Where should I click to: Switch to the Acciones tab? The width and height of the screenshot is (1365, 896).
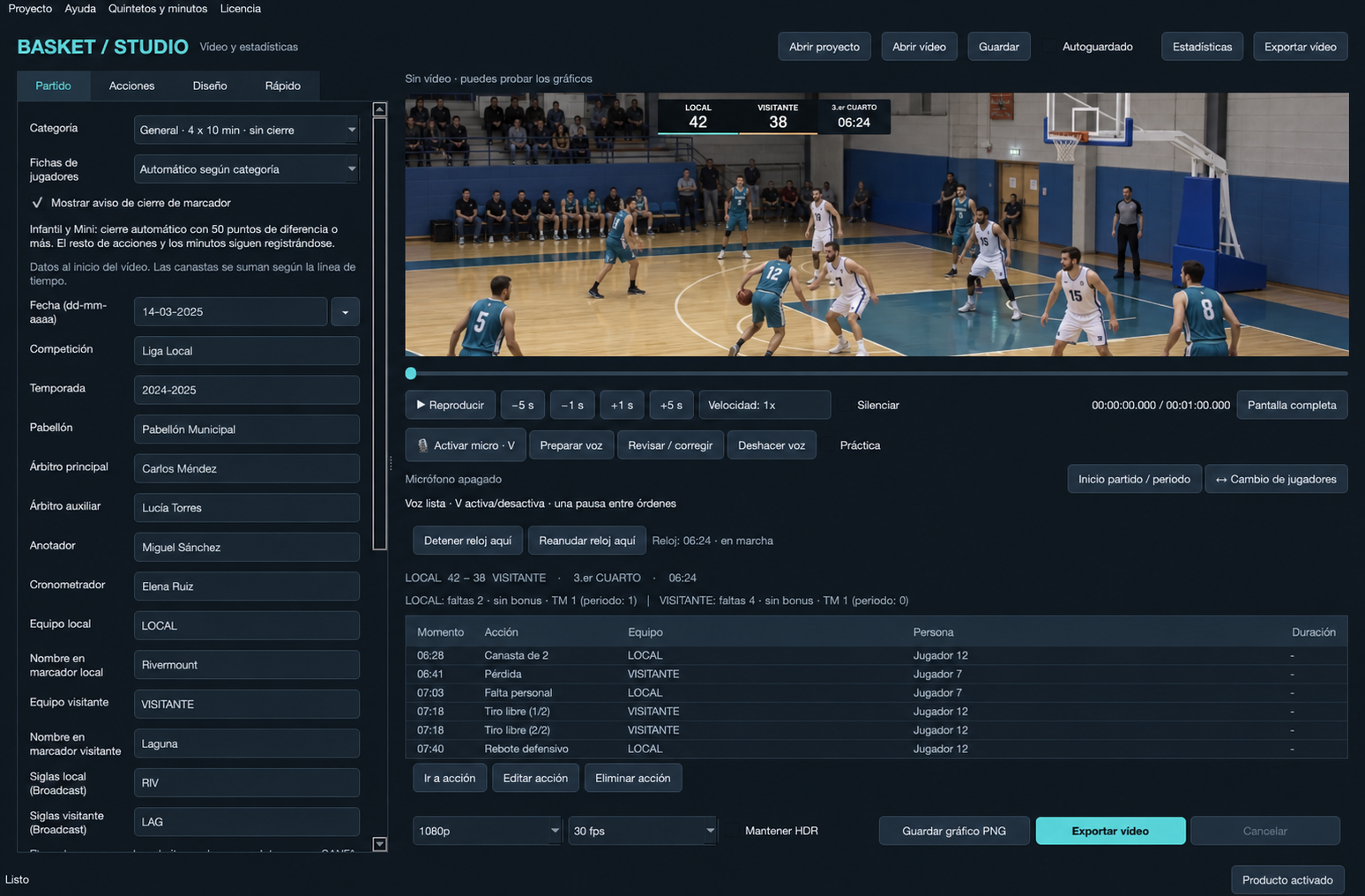(131, 86)
